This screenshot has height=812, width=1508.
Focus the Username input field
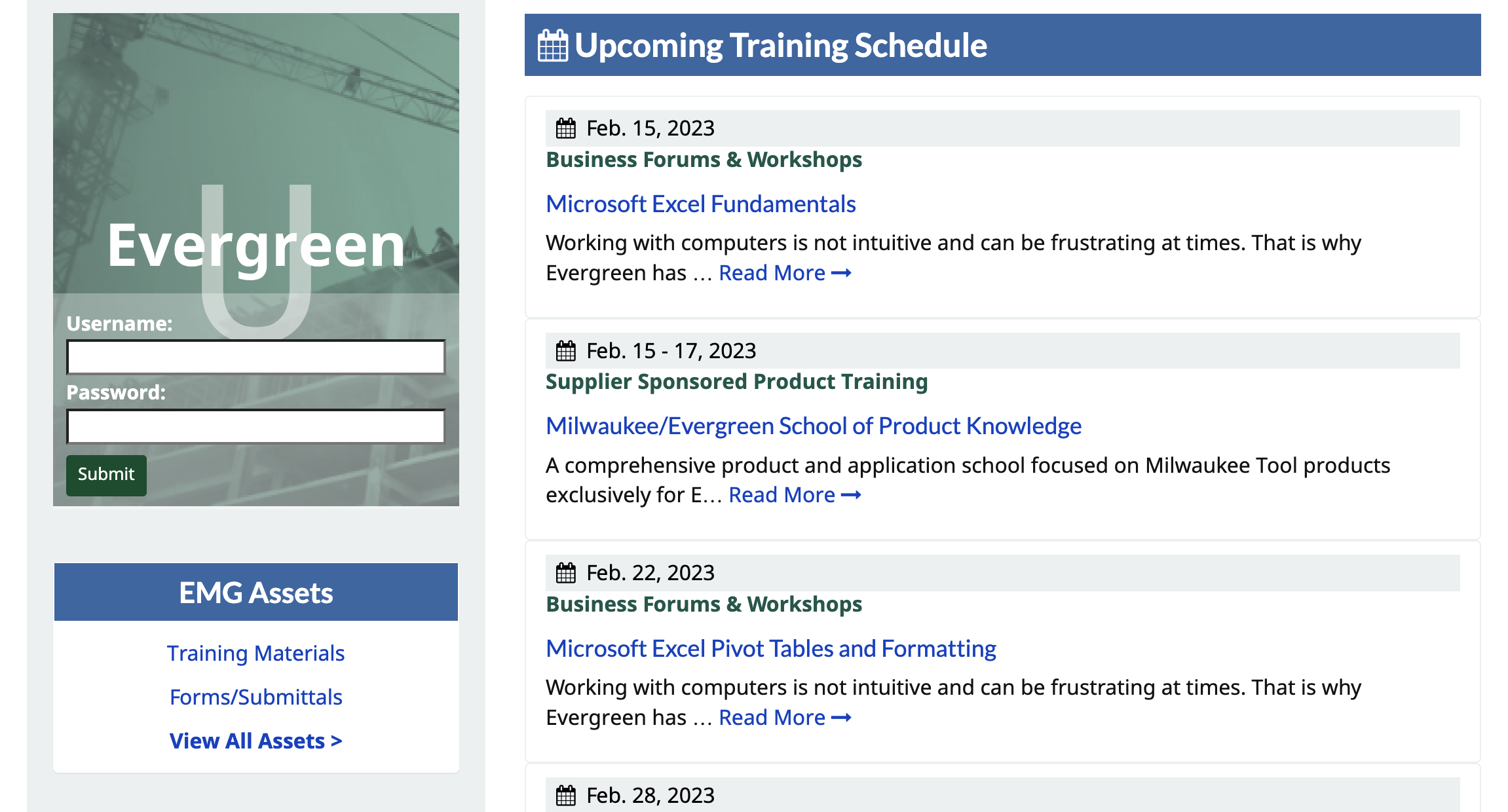click(255, 357)
